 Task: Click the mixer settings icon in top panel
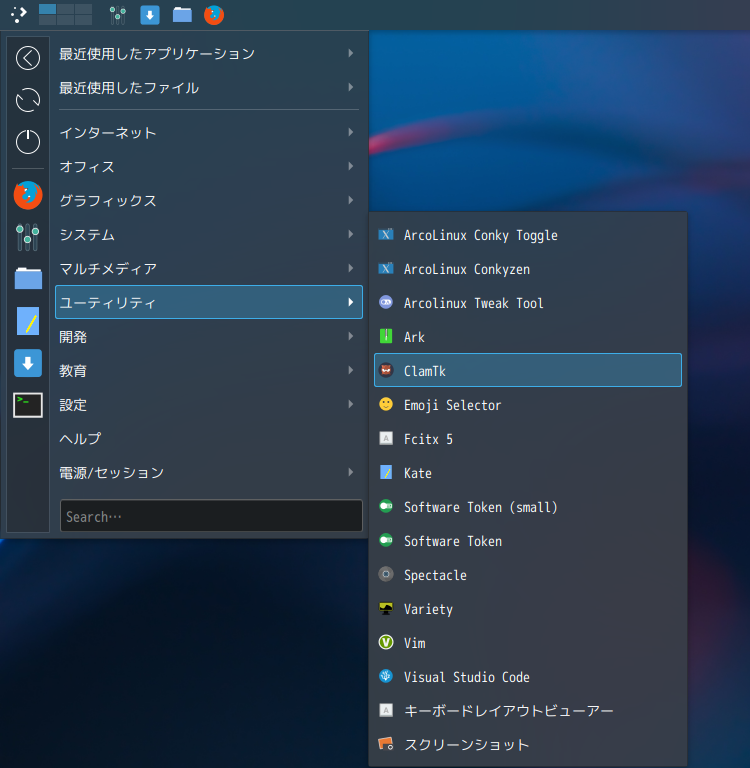click(x=118, y=15)
